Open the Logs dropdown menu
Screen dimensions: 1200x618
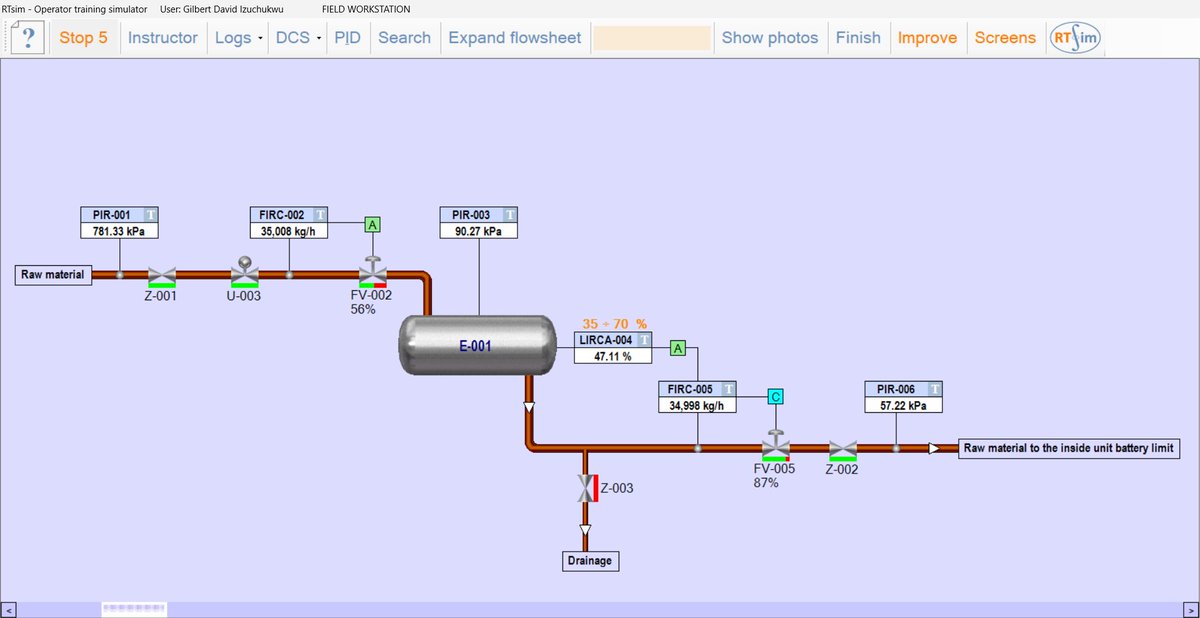point(238,38)
